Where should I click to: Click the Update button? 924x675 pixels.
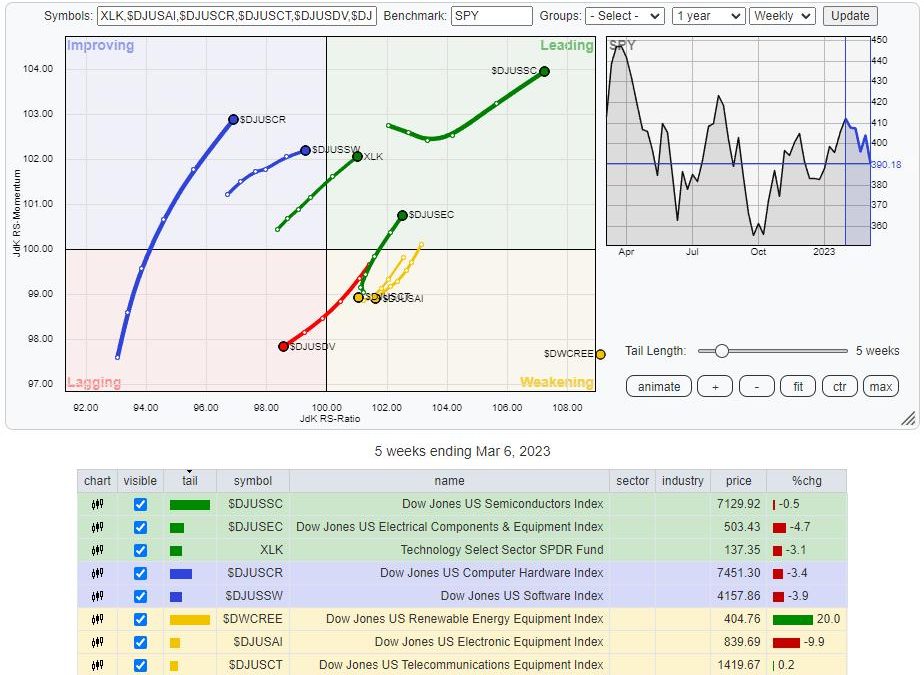[850, 16]
